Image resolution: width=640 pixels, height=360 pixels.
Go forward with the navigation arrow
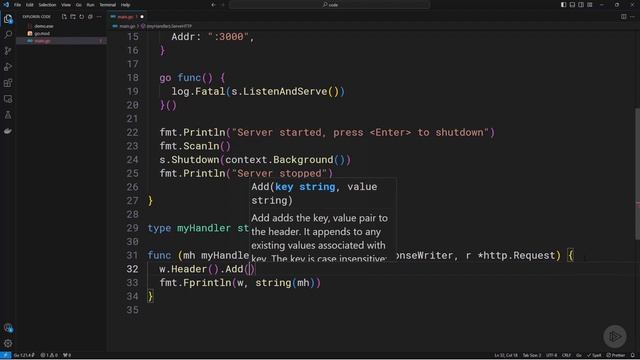coord(223,5)
